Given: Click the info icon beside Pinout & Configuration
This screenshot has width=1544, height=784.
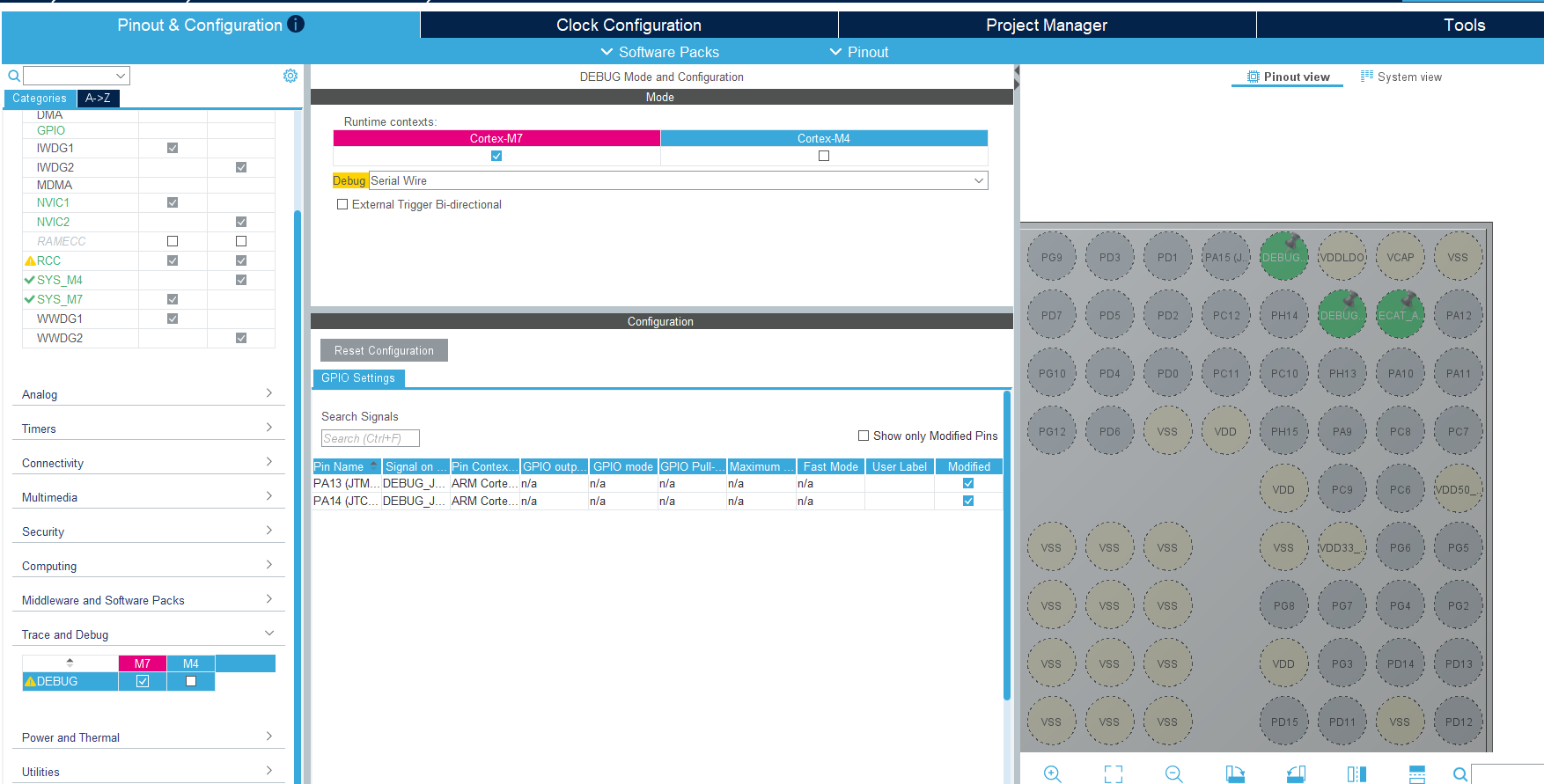Looking at the screenshot, I should pos(296,24).
